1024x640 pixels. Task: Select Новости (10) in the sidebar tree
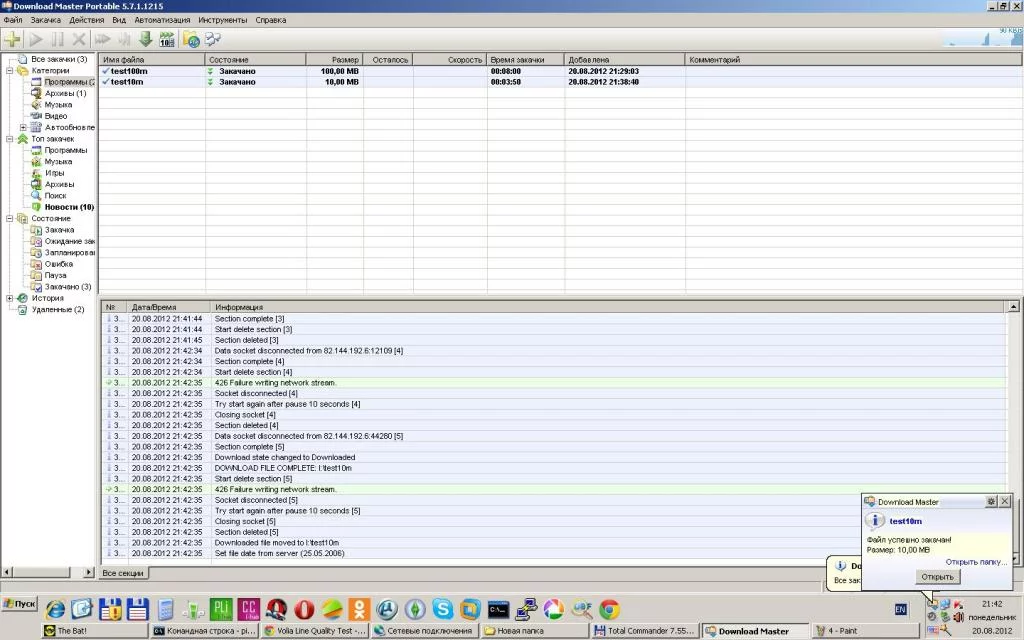[69, 207]
